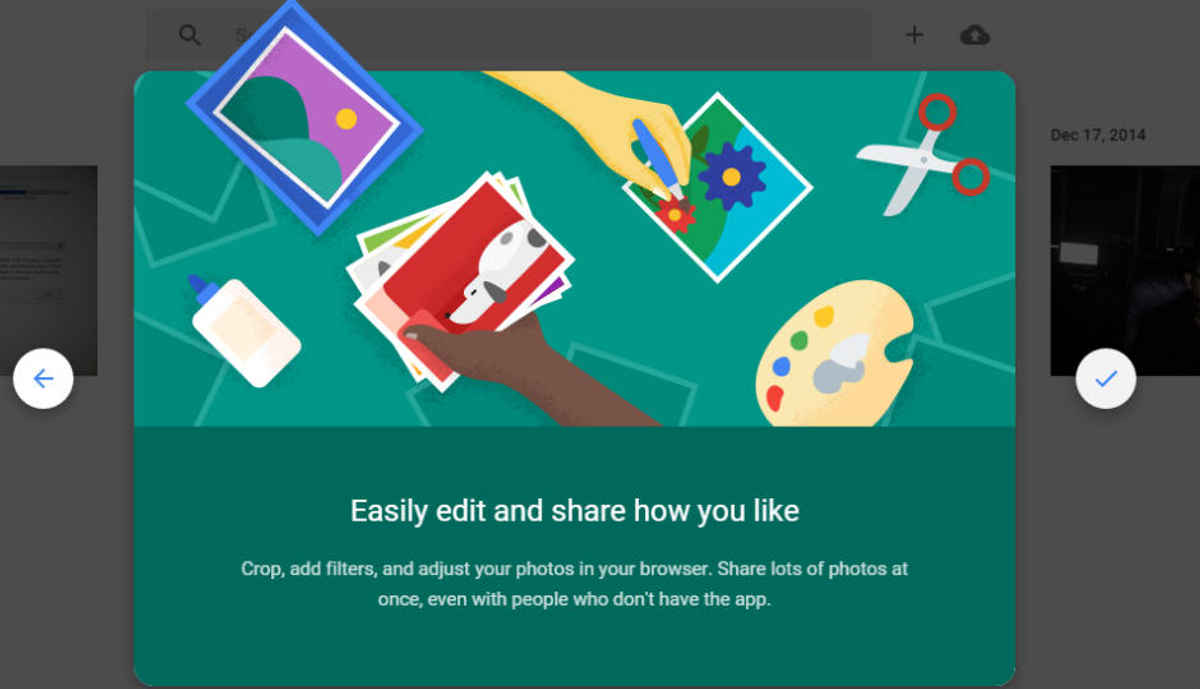Click the cloud upload icon
This screenshot has height=689, width=1200.
974,35
